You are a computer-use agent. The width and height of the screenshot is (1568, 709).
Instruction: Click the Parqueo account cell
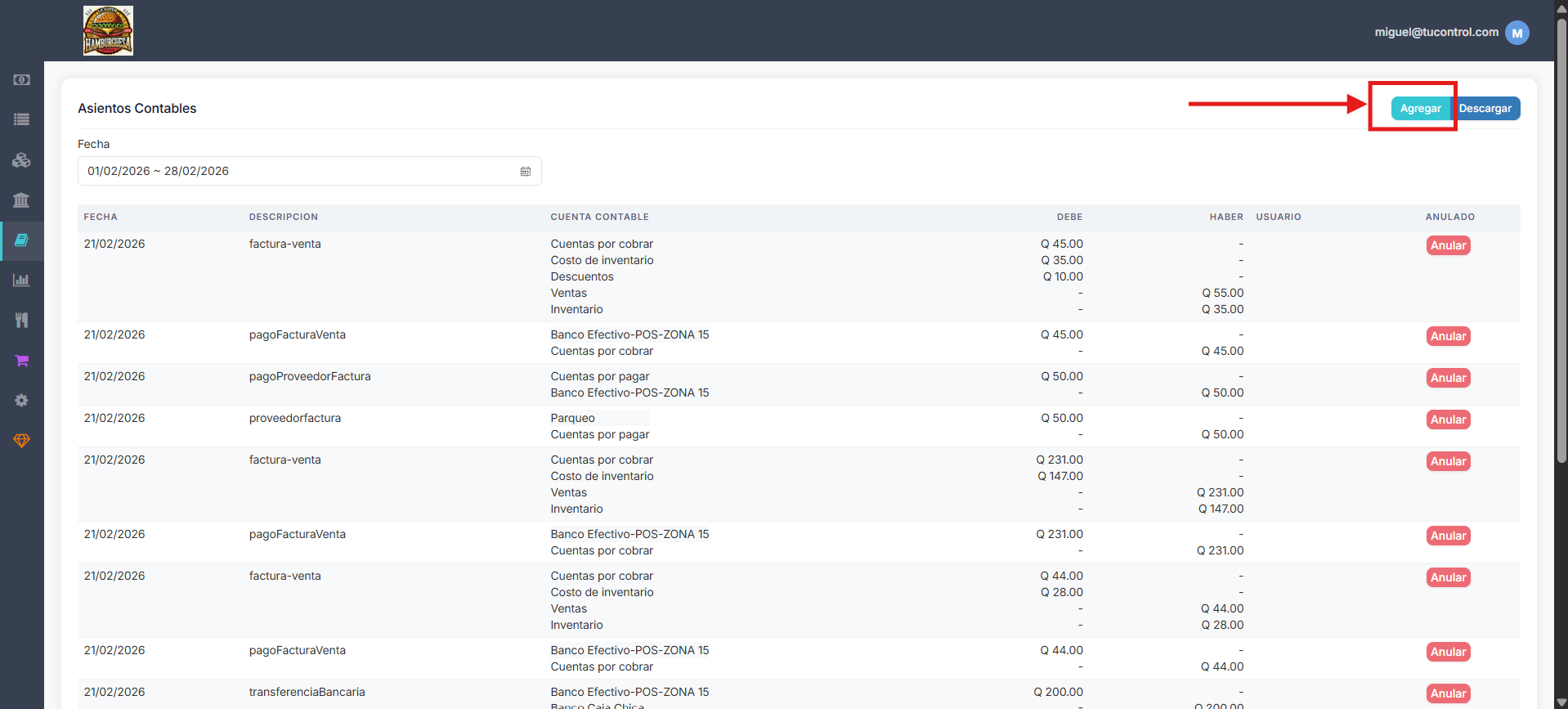coord(572,418)
